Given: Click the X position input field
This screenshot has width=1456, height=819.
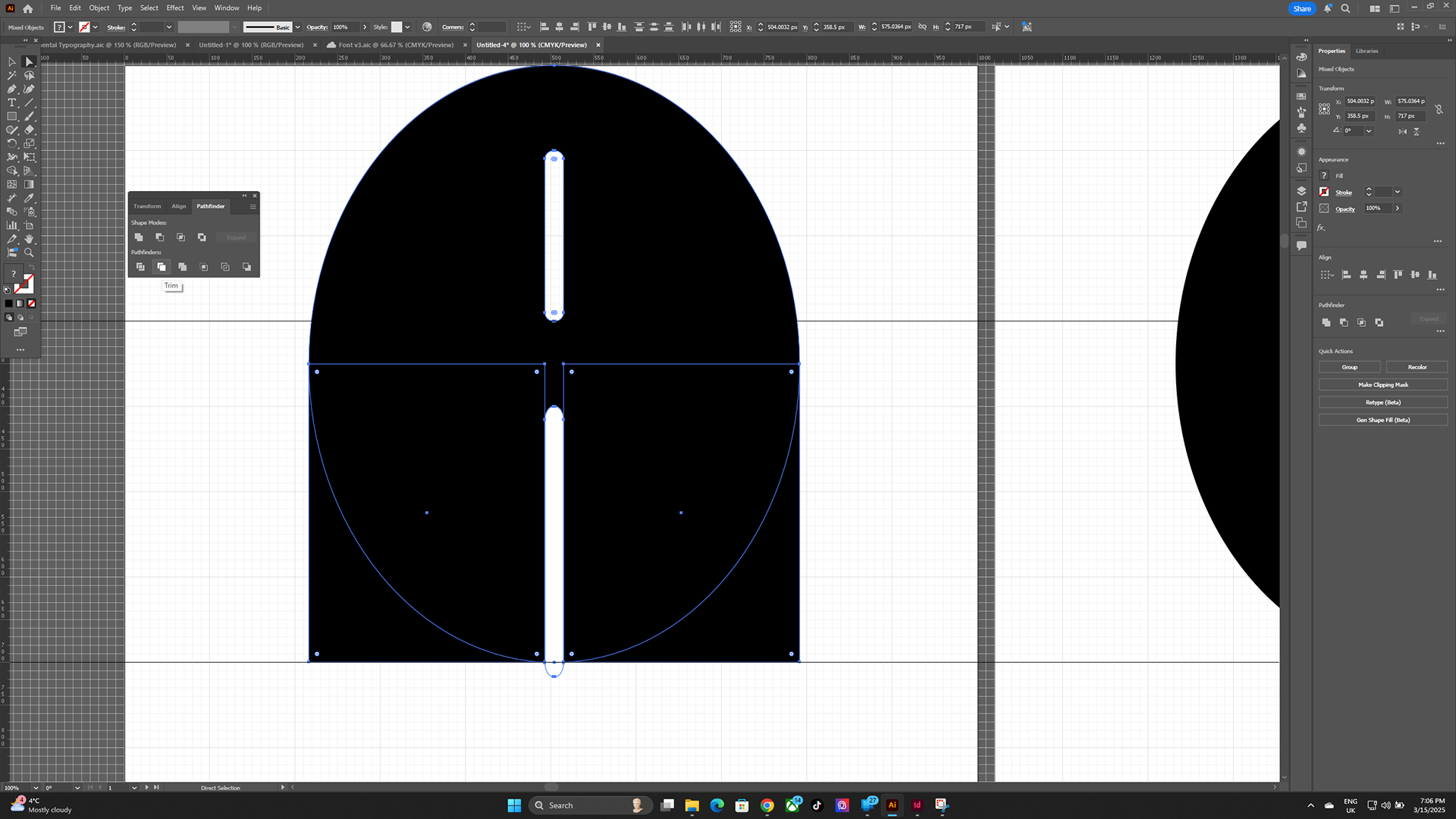Looking at the screenshot, I should tap(1360, 101).
